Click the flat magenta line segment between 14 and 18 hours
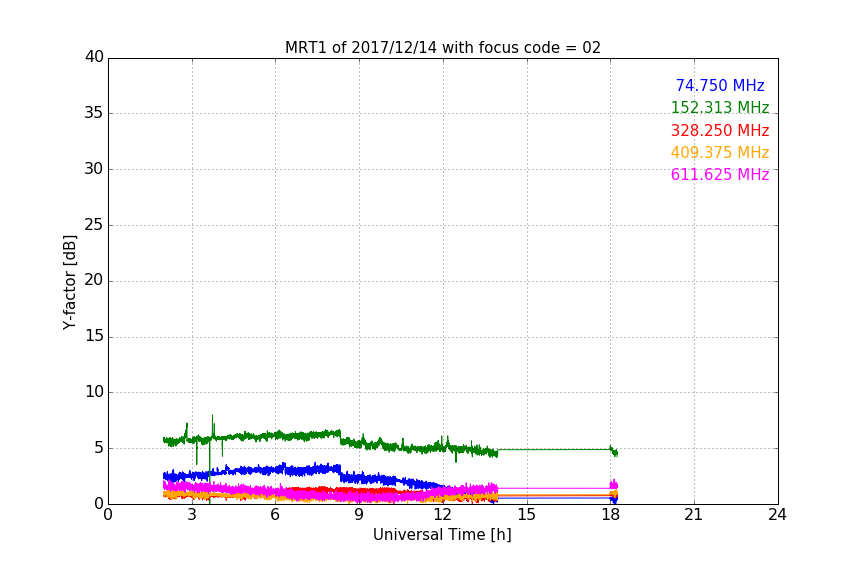Viewport: 864px width, 576px height. (x=554, y=488)
